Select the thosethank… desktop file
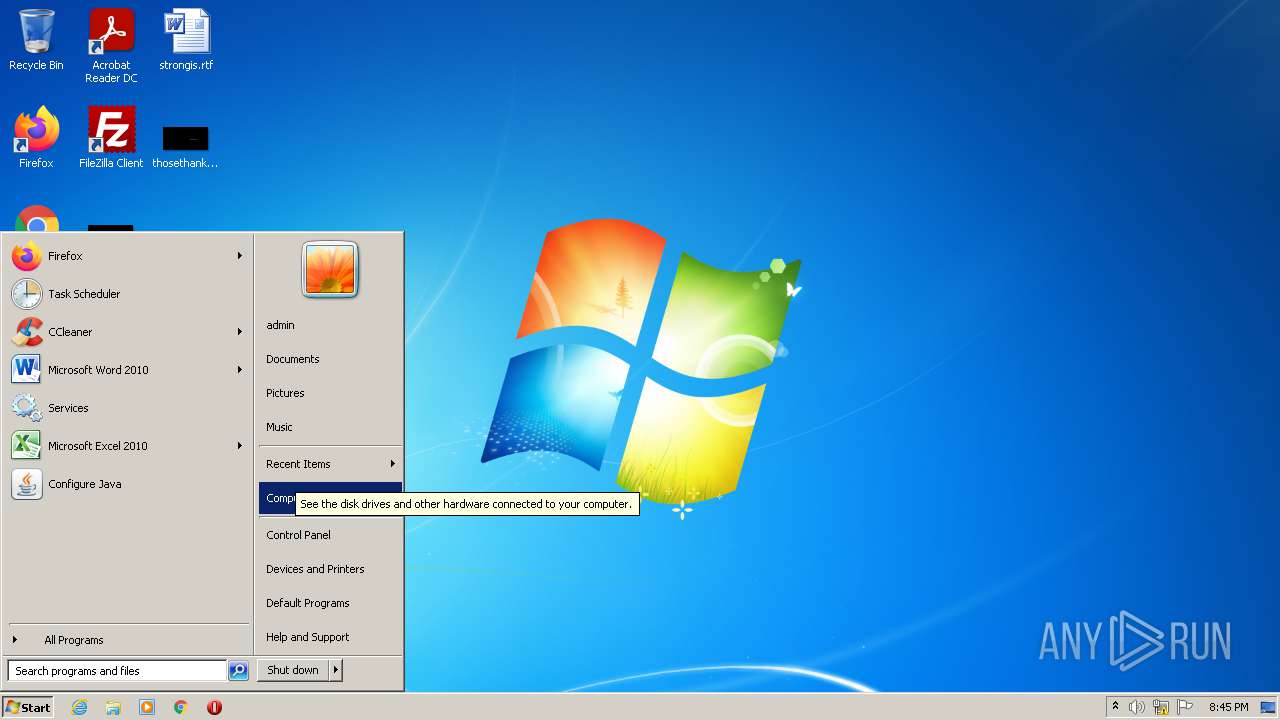Viewport: 1280px width, 720px height. pyautogui.click(x=185, y=145)
